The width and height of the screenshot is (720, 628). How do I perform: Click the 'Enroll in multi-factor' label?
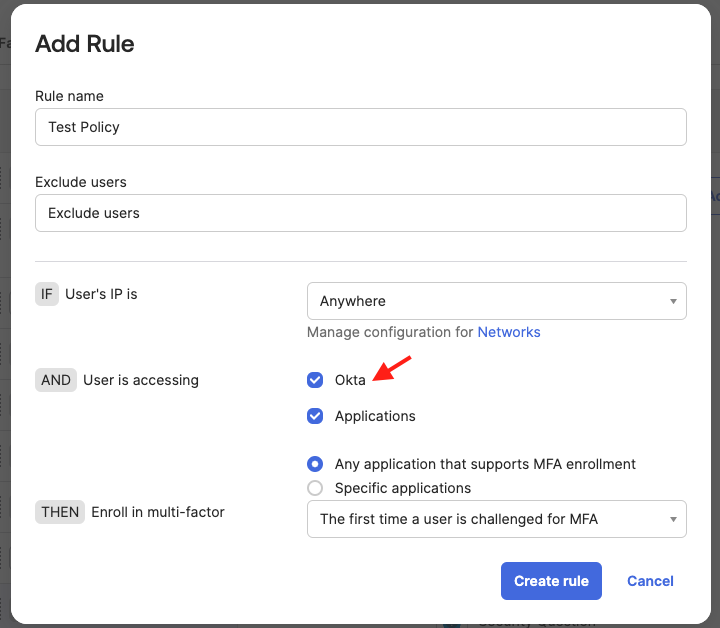[158, 512]
